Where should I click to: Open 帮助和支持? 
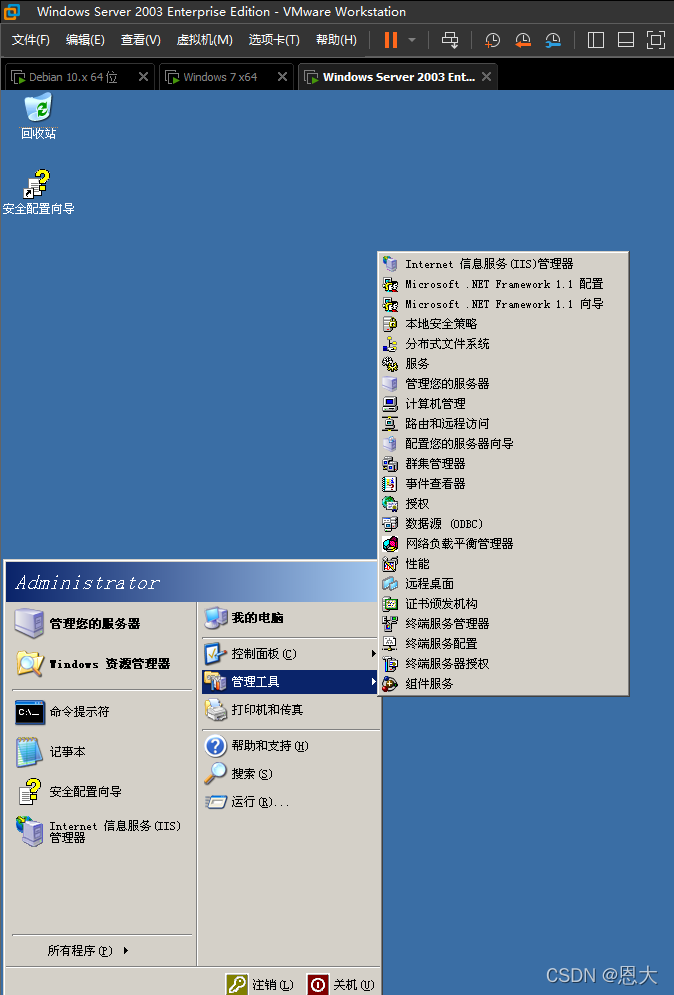[x=290, y=746]
